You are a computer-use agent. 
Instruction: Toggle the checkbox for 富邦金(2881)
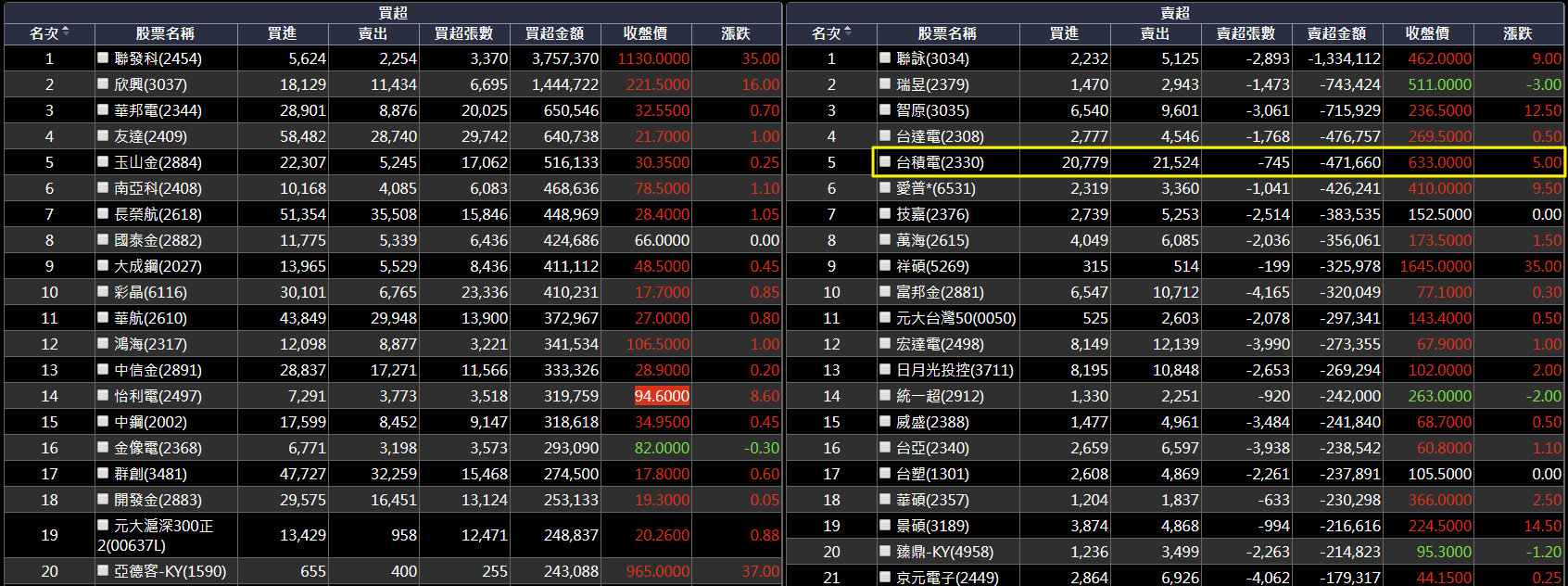tap(885, 291)
